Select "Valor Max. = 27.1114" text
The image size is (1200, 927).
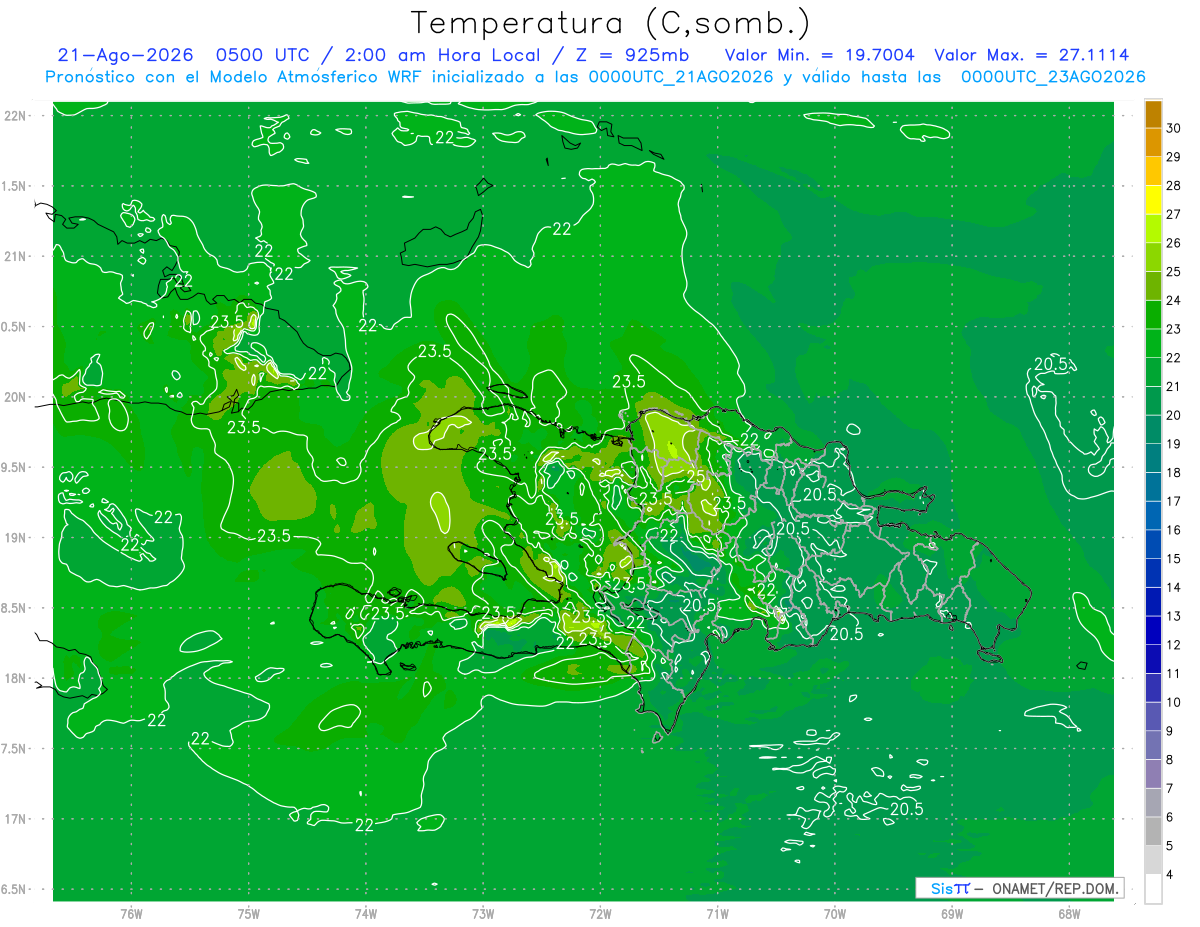(1031, 55)
